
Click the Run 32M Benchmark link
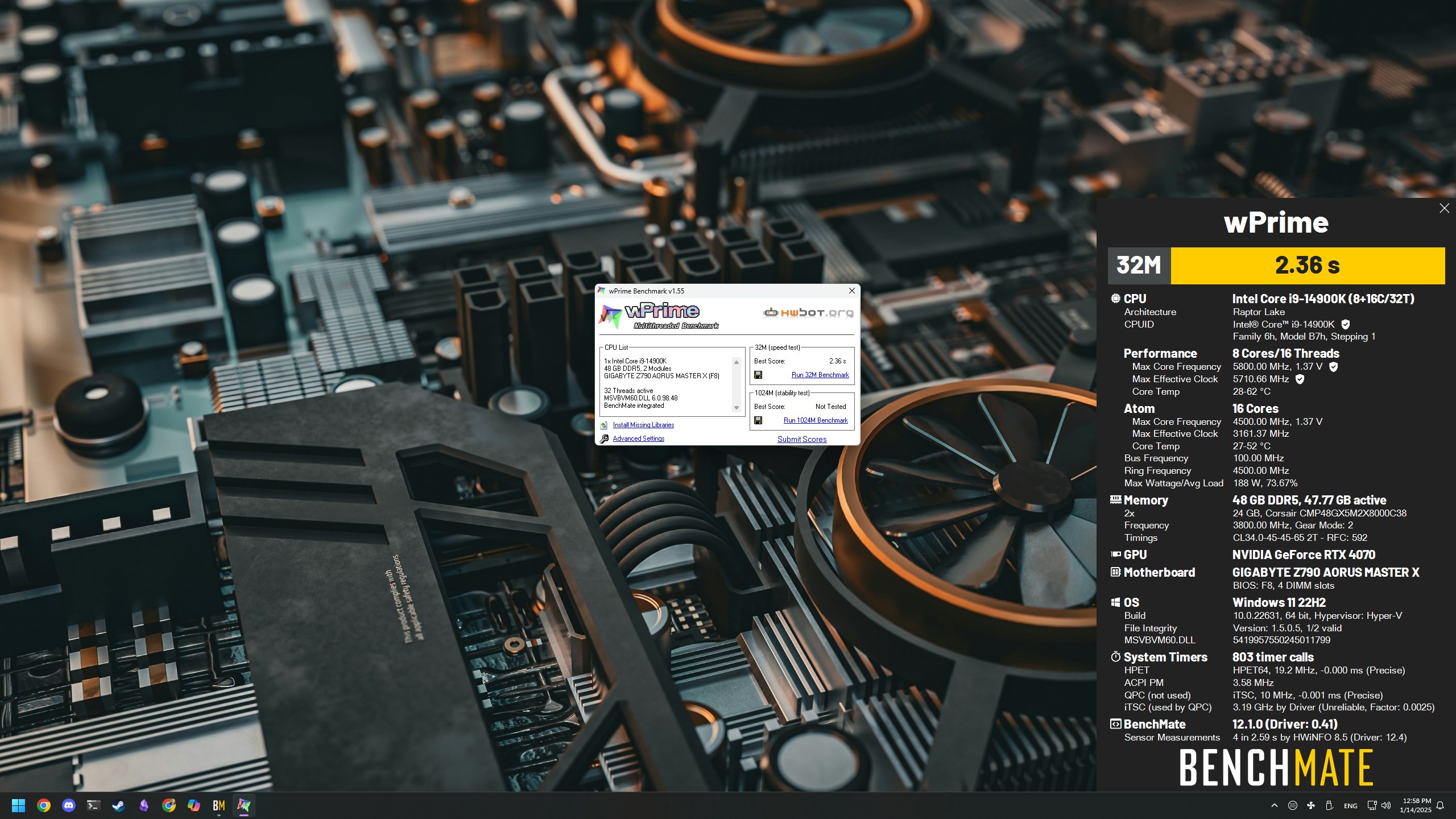(820, 375)
